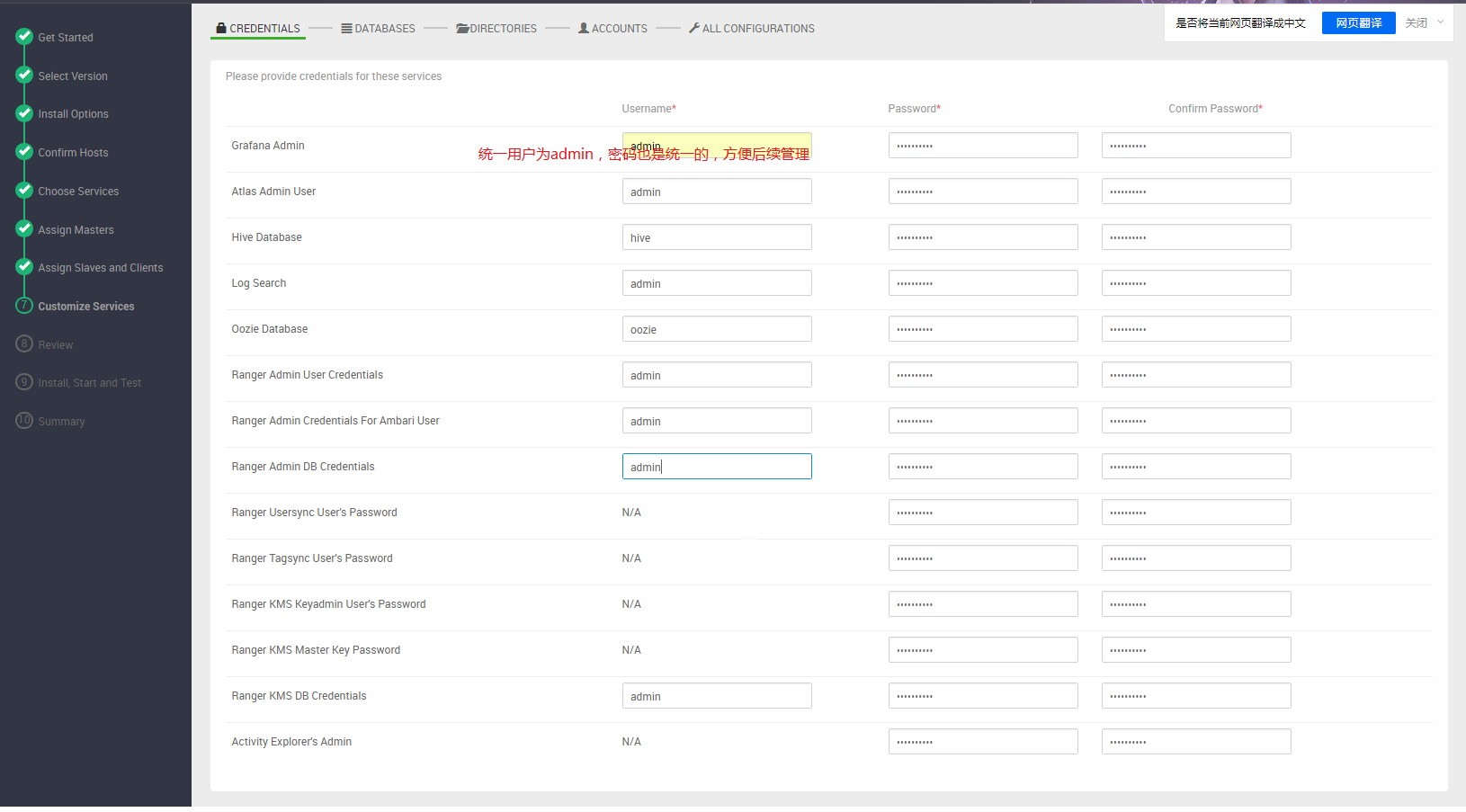This screenshot has height=812, width=1466.
Task: Click the Review step label
Action: click(x=56, y=345)
